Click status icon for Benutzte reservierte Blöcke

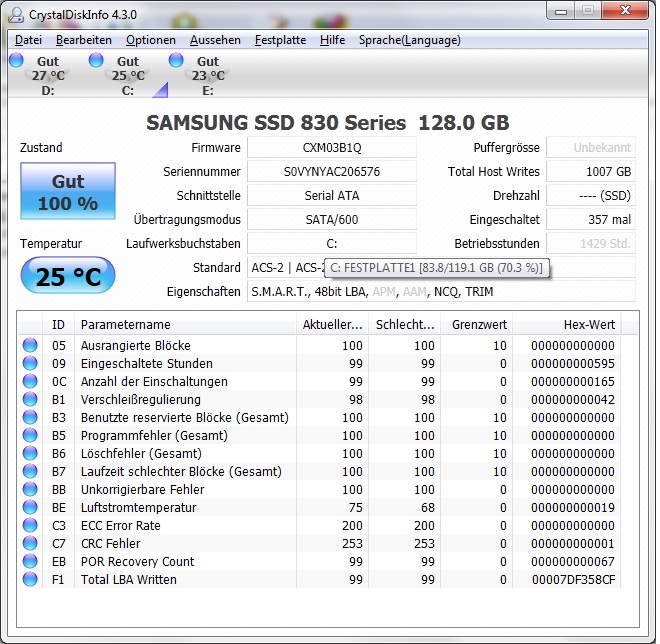(x=30, y=417)
